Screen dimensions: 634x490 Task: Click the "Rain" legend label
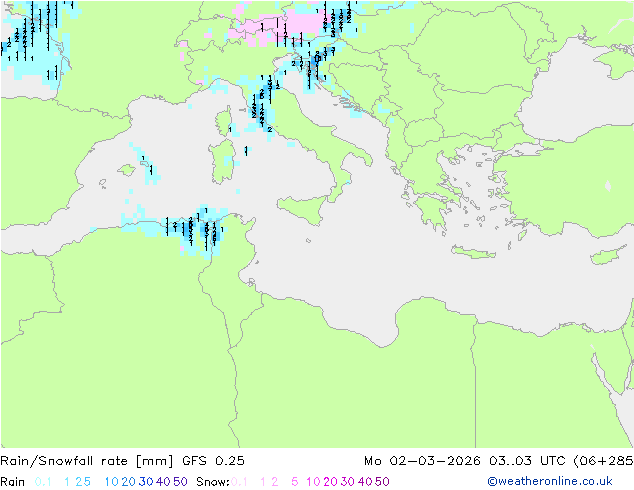coord(13,482)
